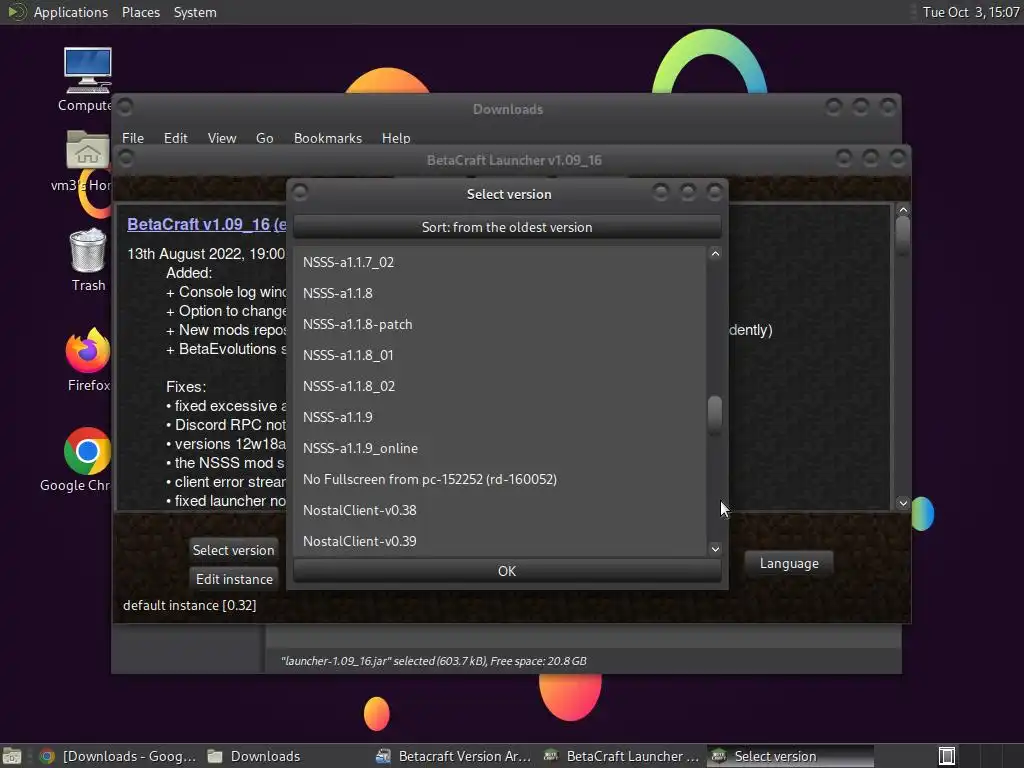
Task: Click the Sort: from the oldest version button
Action: pyautogui.click(x=507, y=227)
